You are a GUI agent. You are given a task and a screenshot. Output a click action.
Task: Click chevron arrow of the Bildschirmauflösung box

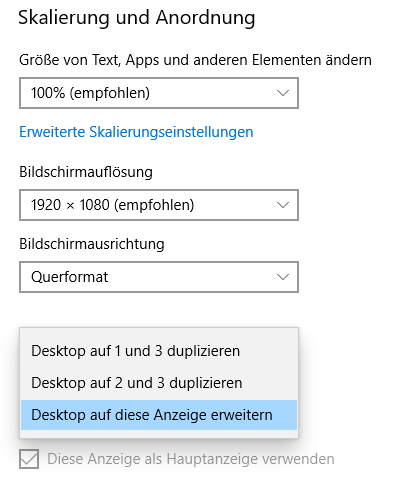(283, 205)
